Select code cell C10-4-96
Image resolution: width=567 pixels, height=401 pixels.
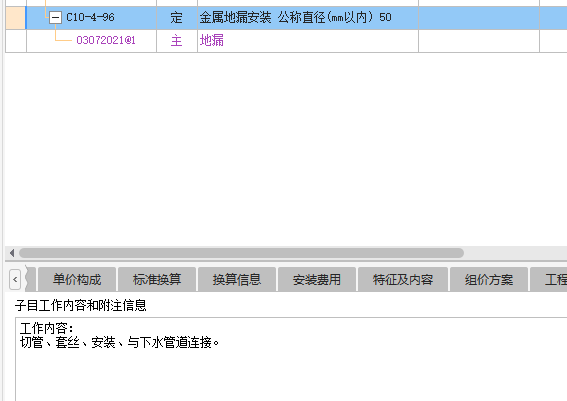[90, 17]
